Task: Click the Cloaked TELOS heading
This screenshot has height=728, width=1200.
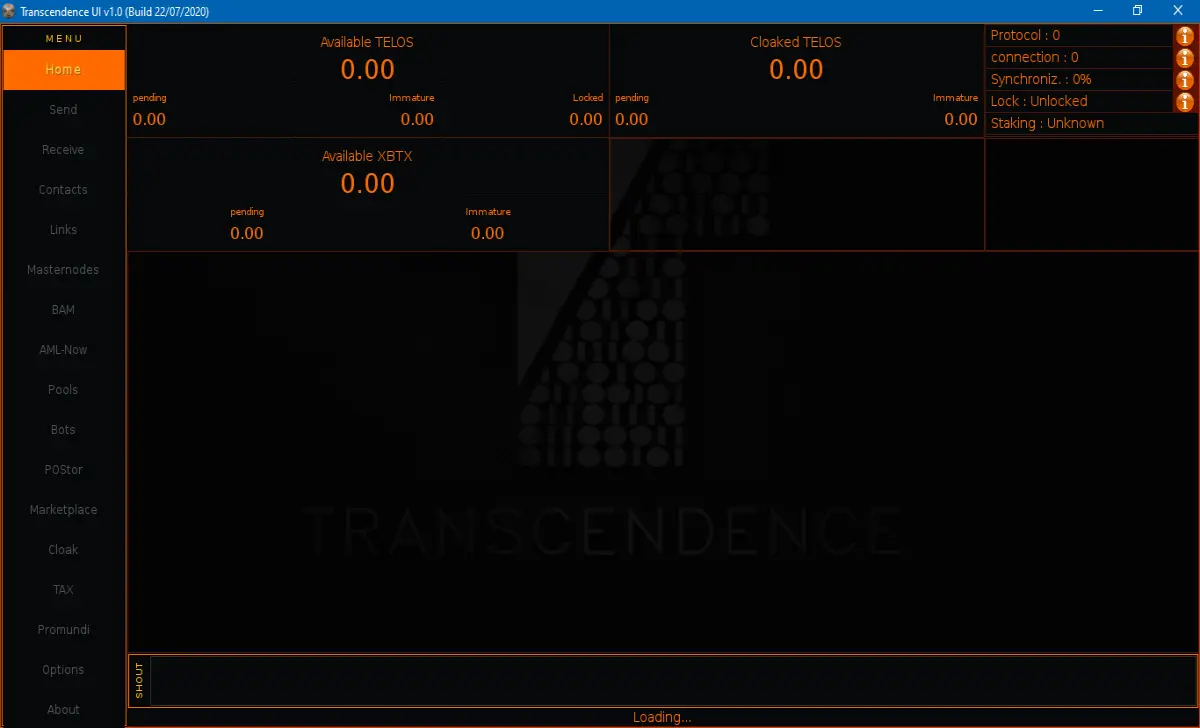Action: click(796, 42)
